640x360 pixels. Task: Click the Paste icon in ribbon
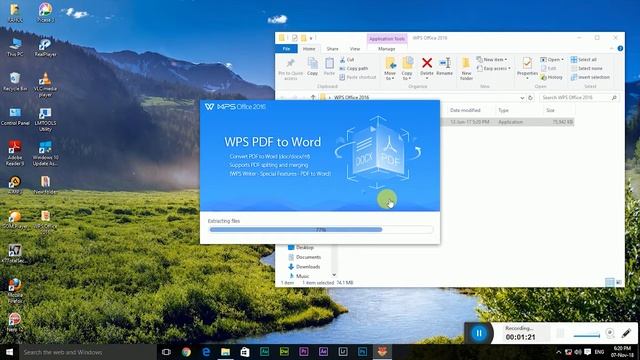click(329, 67)
